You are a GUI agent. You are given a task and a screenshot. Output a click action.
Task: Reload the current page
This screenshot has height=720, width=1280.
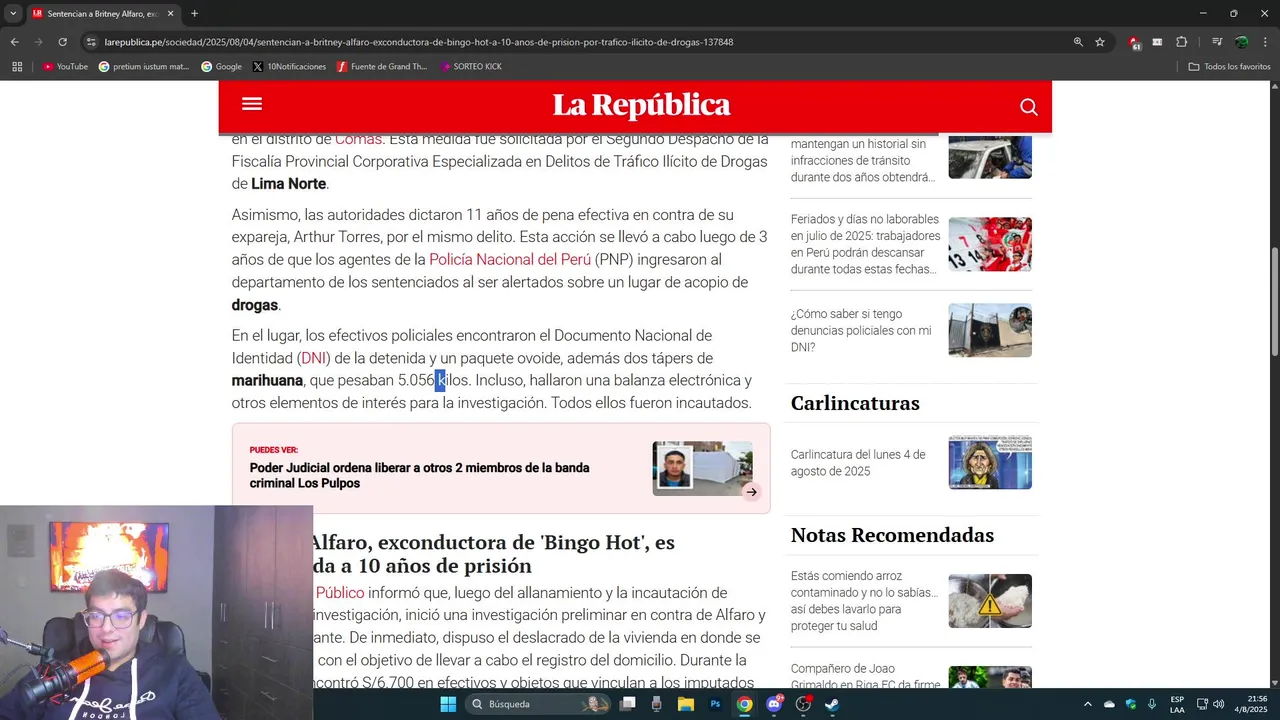[x=62, y=42]
